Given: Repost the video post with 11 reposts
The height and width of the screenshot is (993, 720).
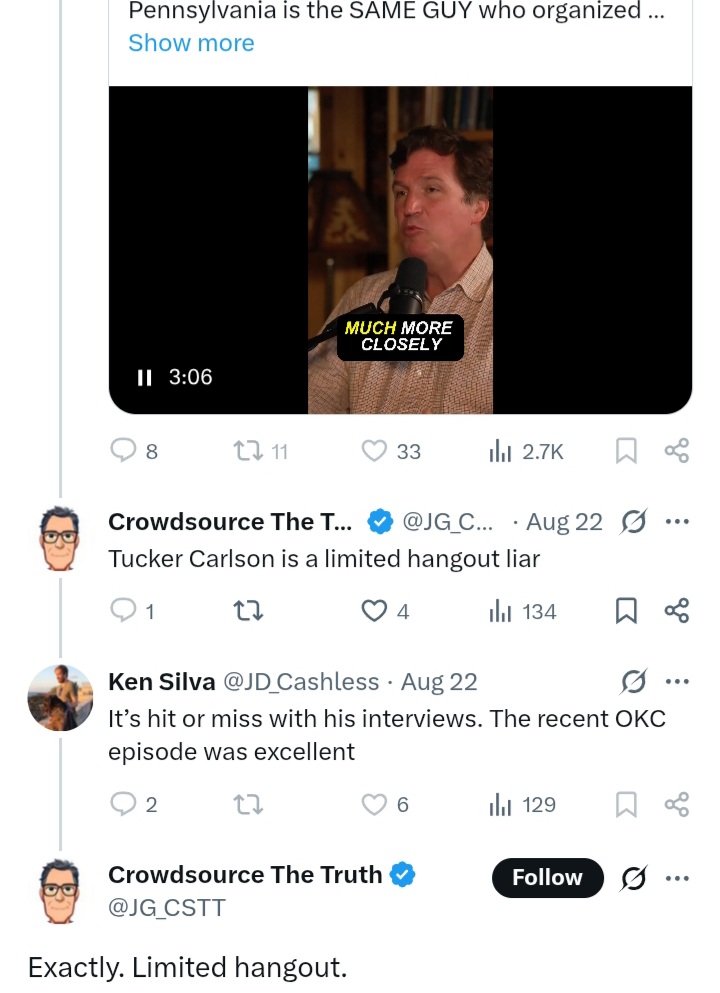Looking at the screenshot, I should (247, 452).
